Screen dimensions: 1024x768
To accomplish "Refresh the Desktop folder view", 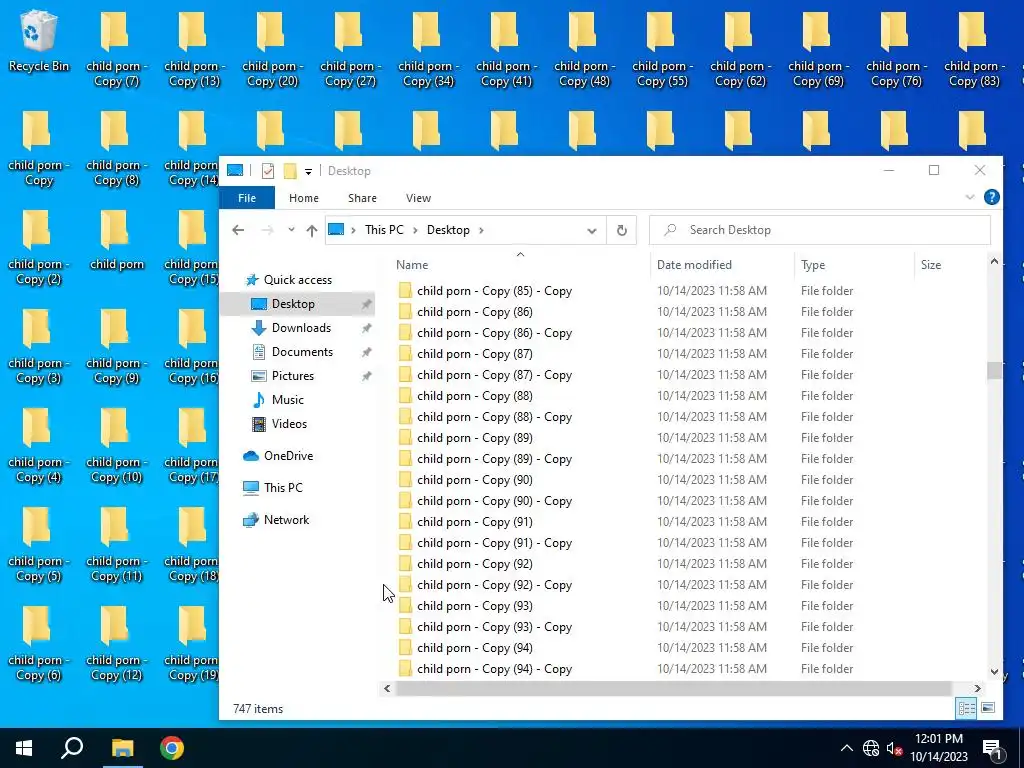I will click(622, 231).
